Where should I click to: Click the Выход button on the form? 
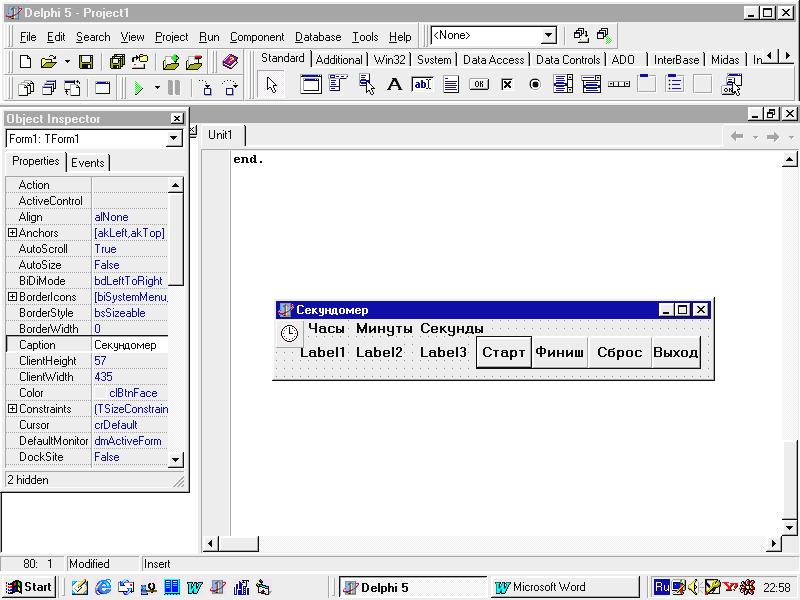point(676,352)
